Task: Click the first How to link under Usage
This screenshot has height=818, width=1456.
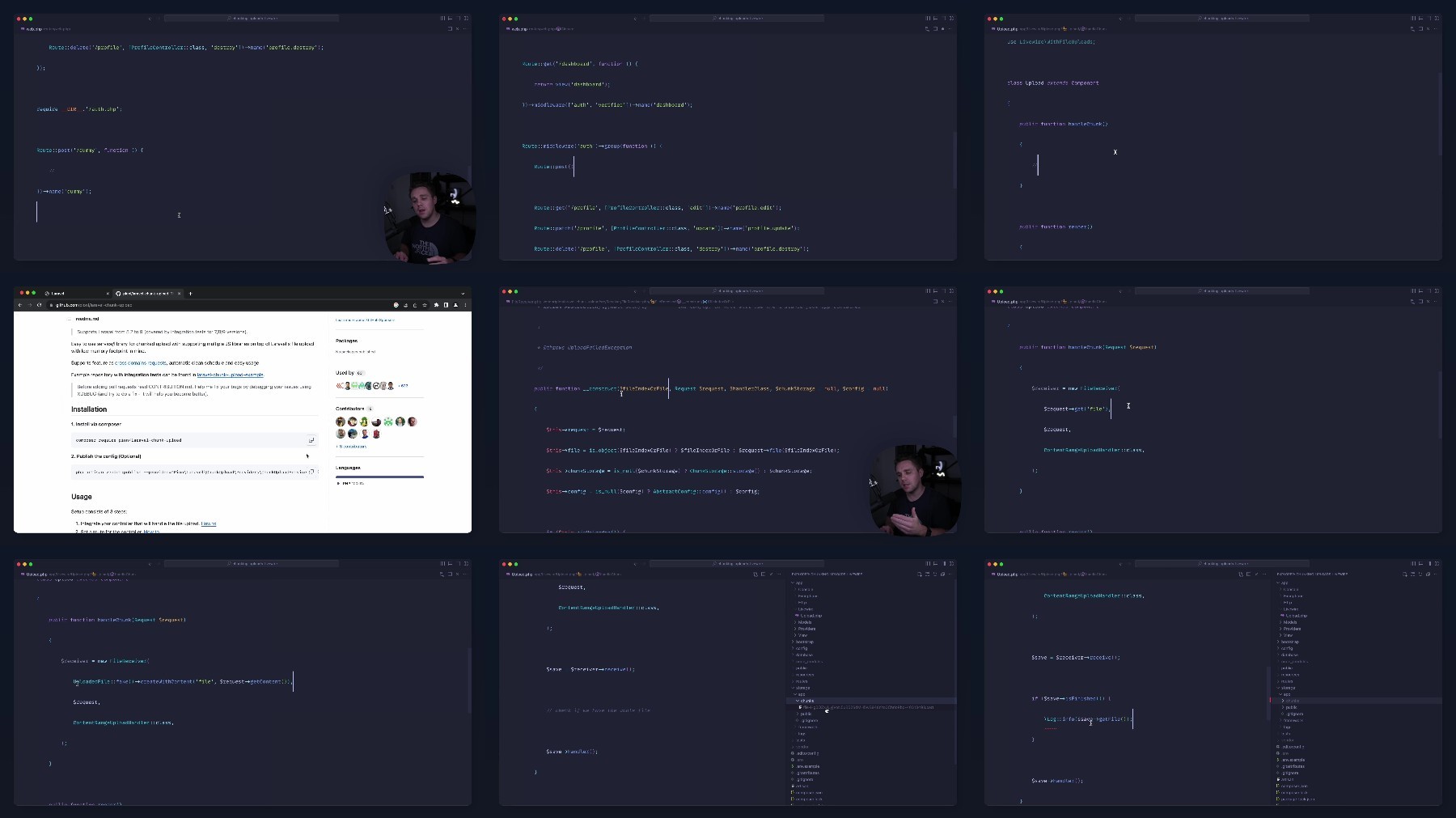Action: tap(208, 523)
